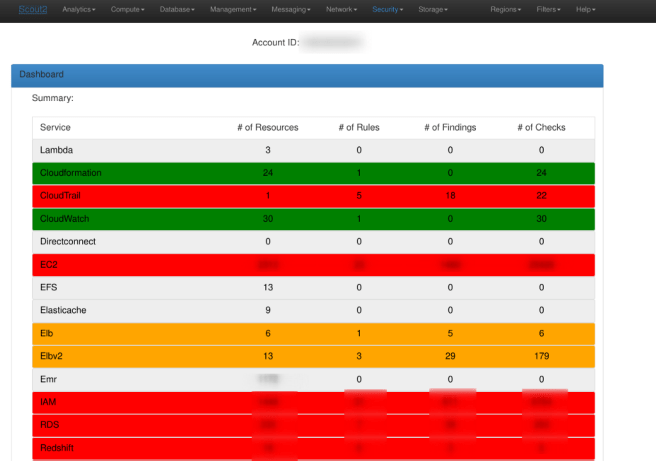The image size is (656, 461).
Task: Click the Dashboard panel header
Action: click(x=307, y=75)
